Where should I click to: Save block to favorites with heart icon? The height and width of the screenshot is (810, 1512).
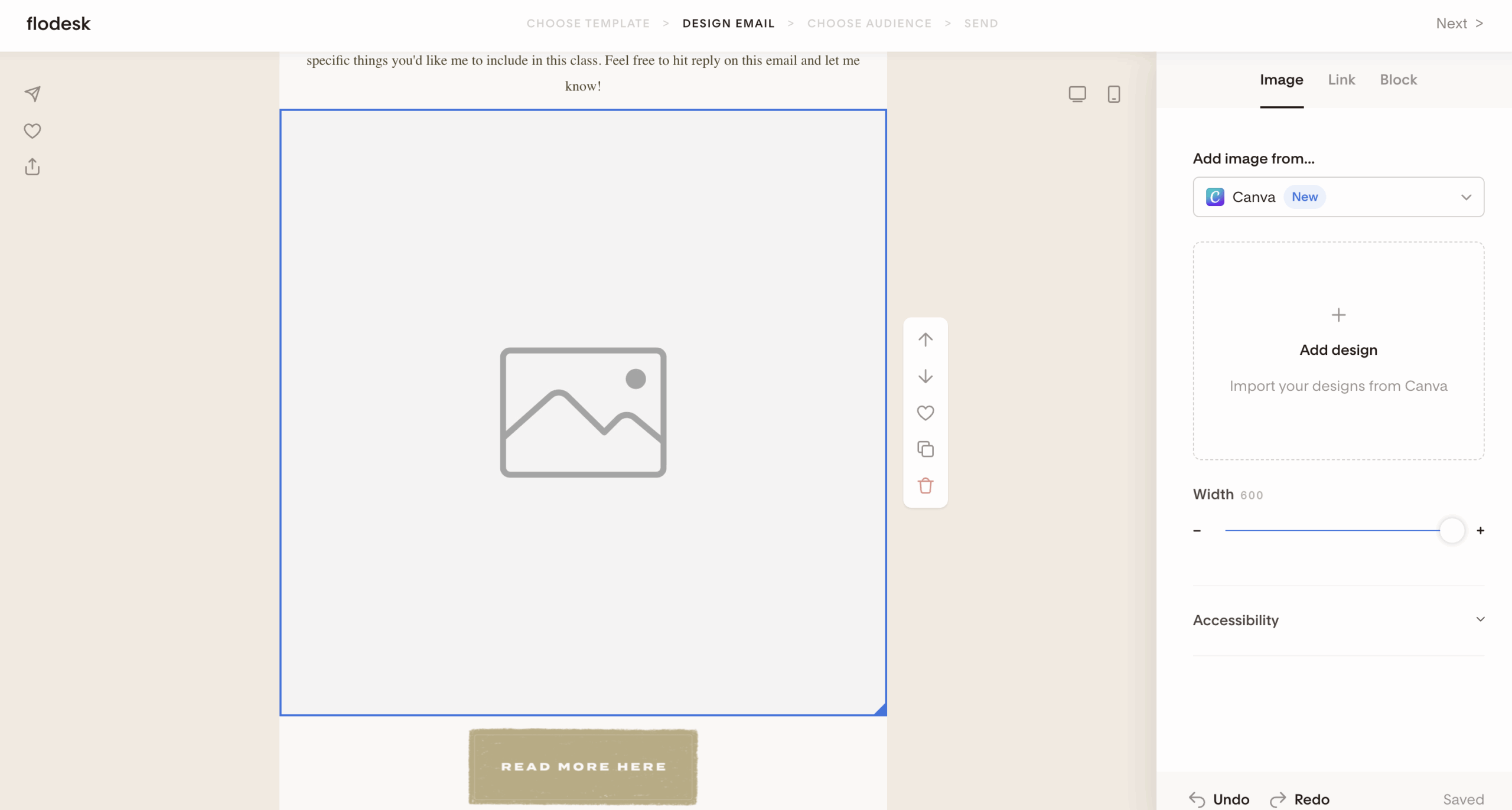click(926, 413)
